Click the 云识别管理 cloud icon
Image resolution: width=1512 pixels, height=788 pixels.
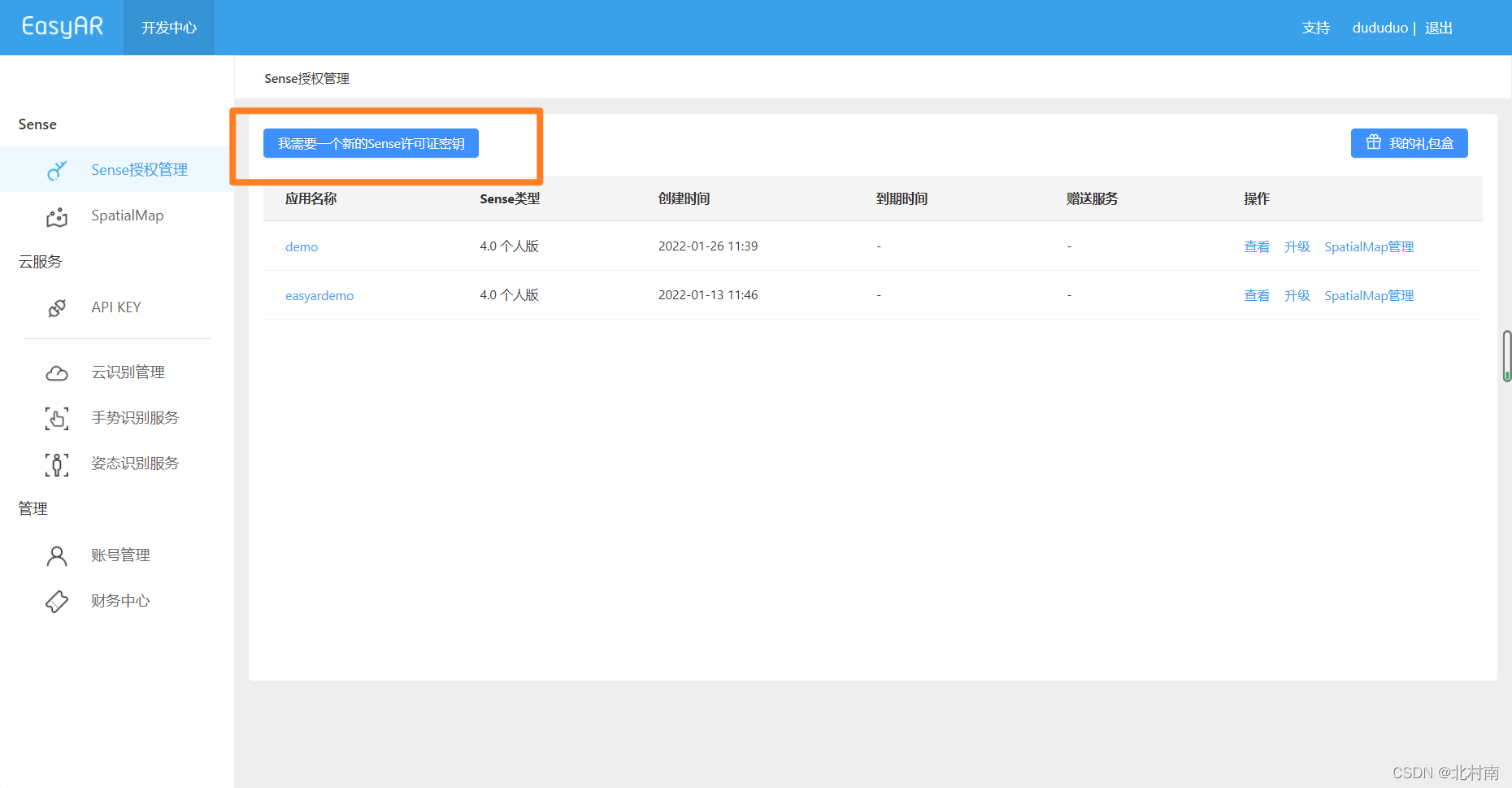57,372
